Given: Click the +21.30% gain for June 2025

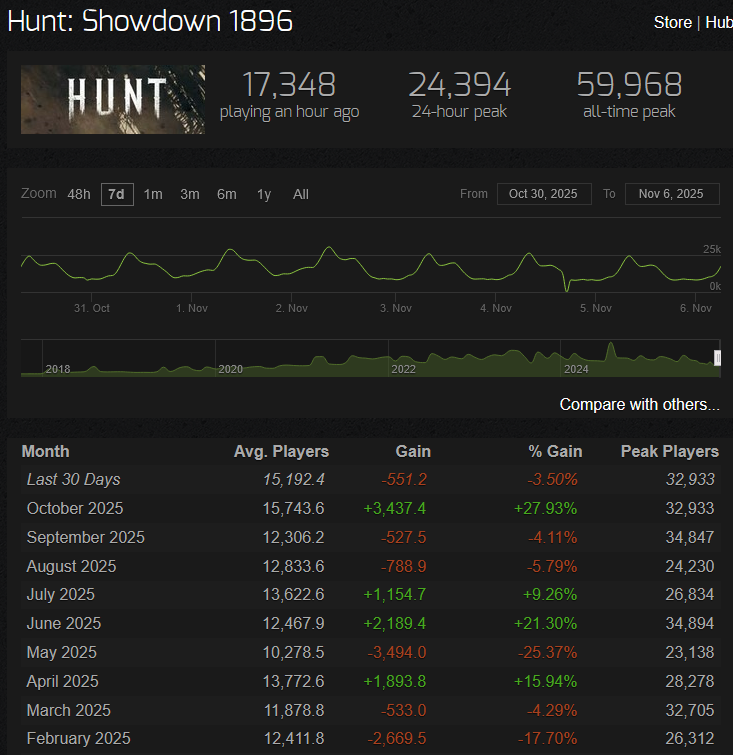Looking at the screenshot, I should coord(545,624).
